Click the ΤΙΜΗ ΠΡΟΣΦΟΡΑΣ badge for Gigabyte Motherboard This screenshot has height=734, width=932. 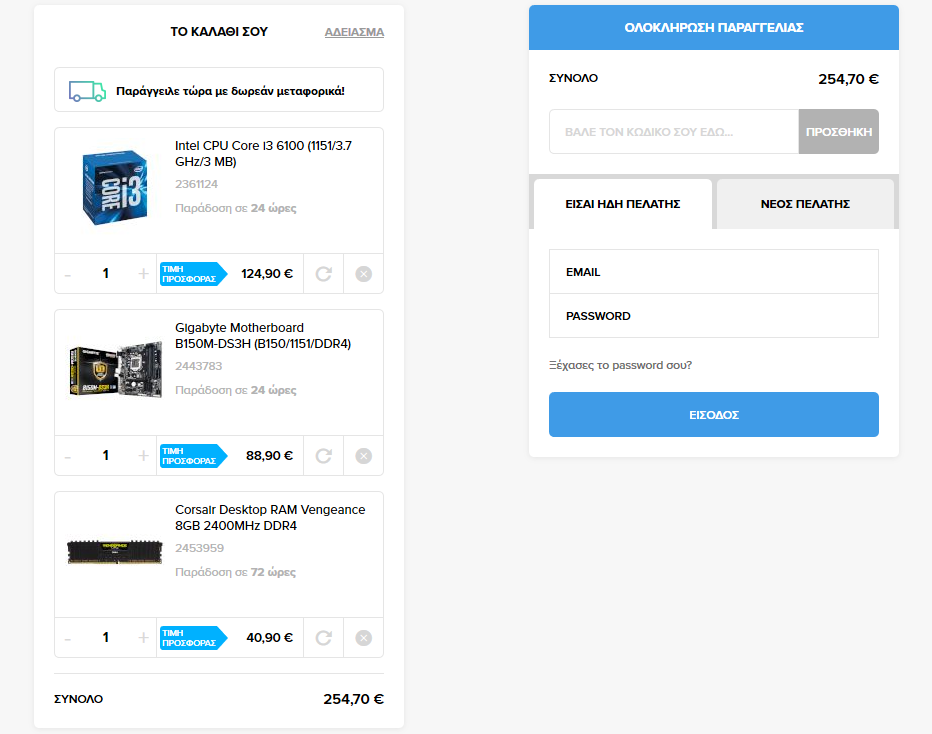tap(193, 456)
